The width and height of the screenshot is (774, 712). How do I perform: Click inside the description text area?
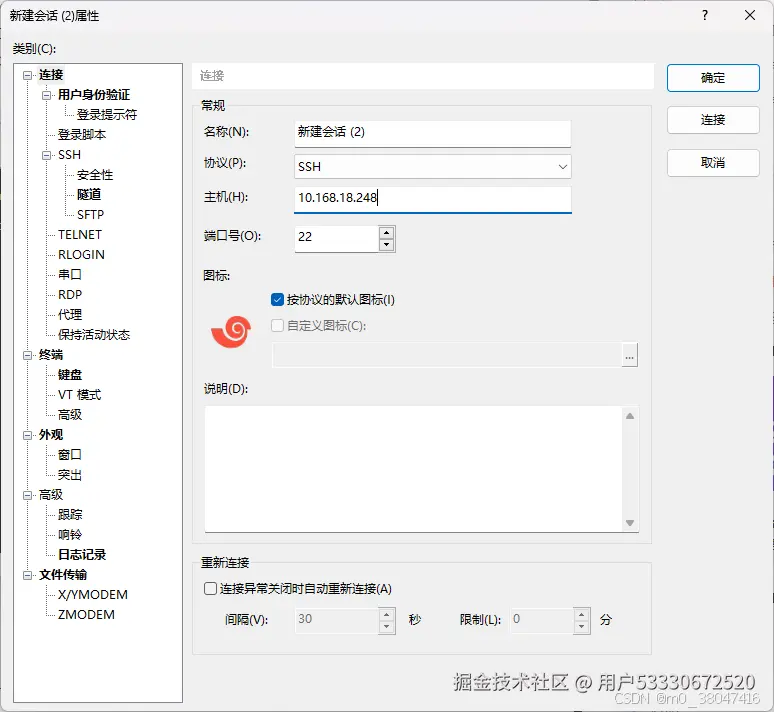click(x=414, y=469)
